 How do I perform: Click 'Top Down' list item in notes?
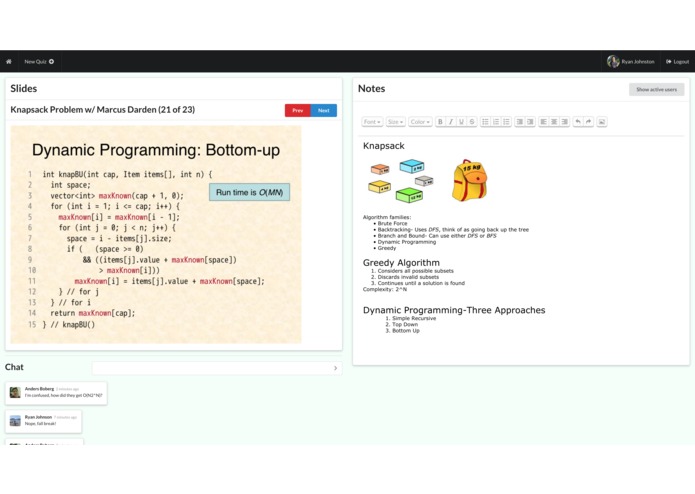coord(405,324)
